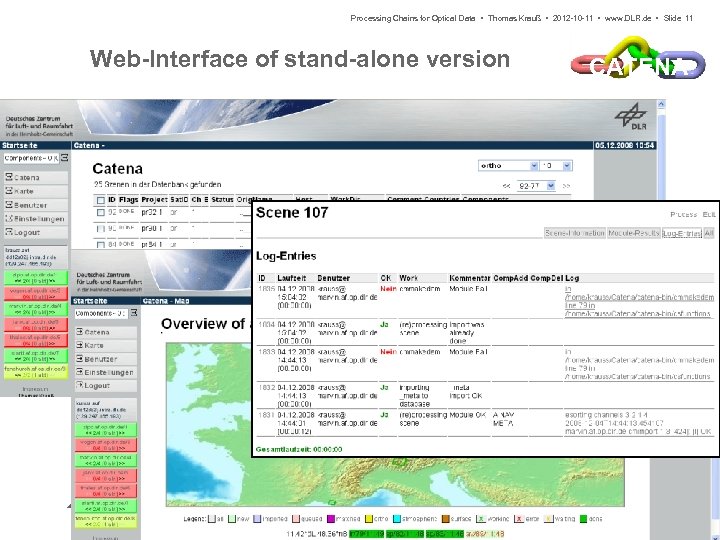The width and height of the screenshot is (720, 540).
Task: Click the 'surface' brown legend swatch
Action: tap(445, 519)
